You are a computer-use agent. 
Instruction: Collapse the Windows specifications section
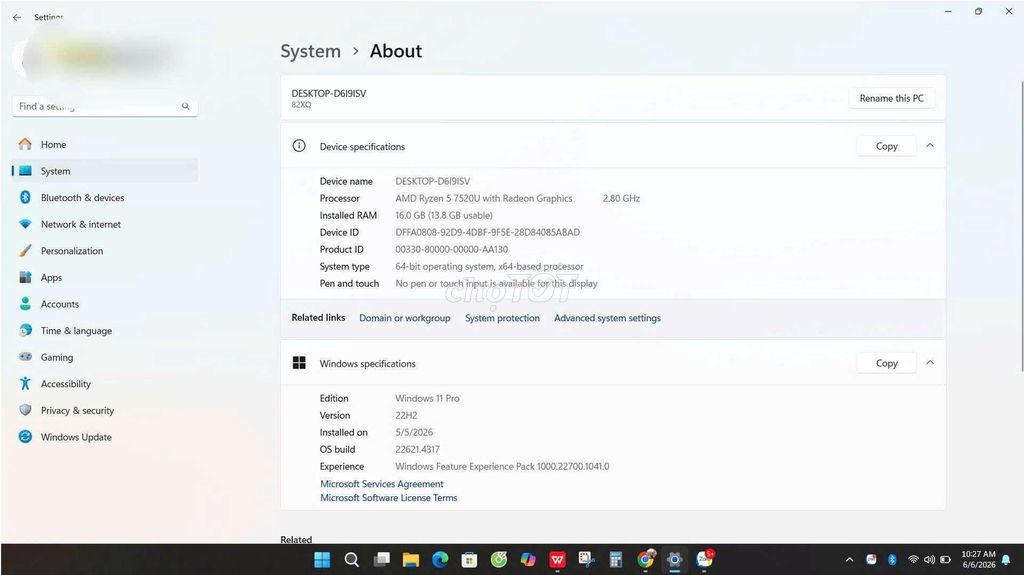[930, 363]
